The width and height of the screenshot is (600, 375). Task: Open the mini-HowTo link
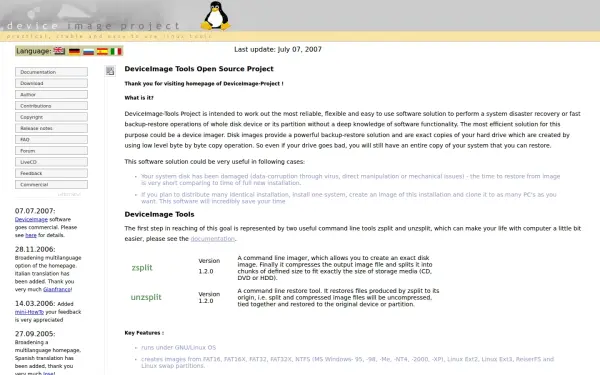(x=29, y=312)
